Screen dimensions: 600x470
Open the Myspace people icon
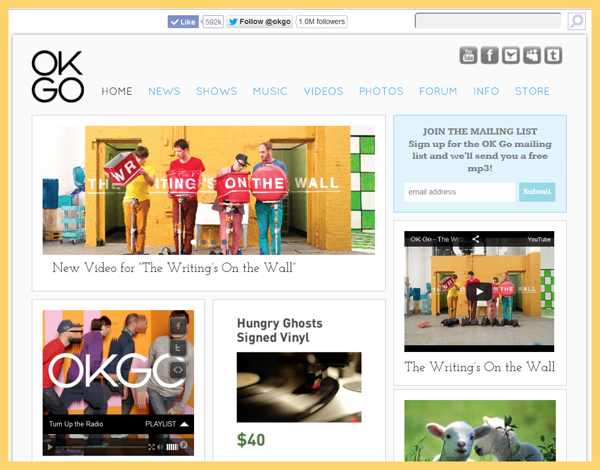pos(532,55)
